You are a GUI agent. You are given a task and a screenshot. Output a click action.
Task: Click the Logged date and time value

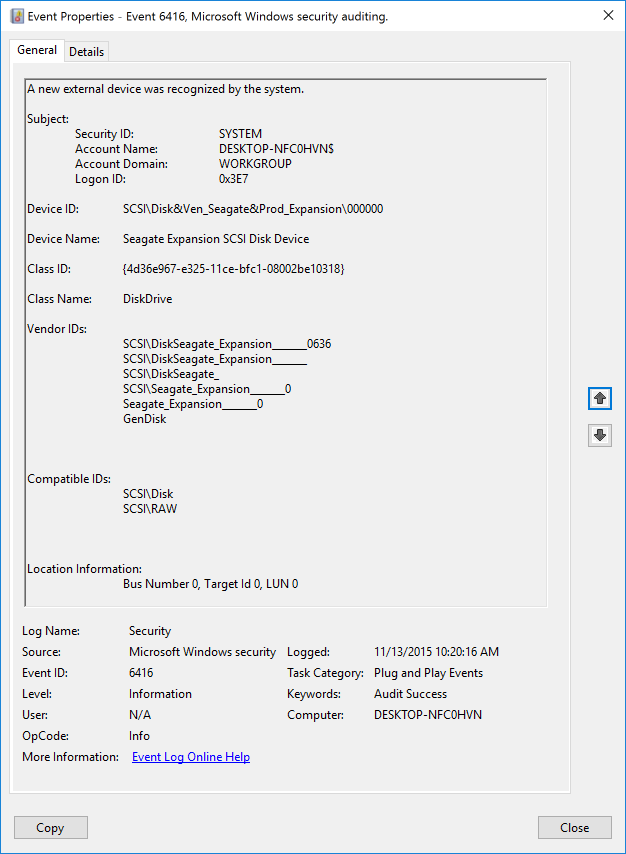(x=436, y=652)
